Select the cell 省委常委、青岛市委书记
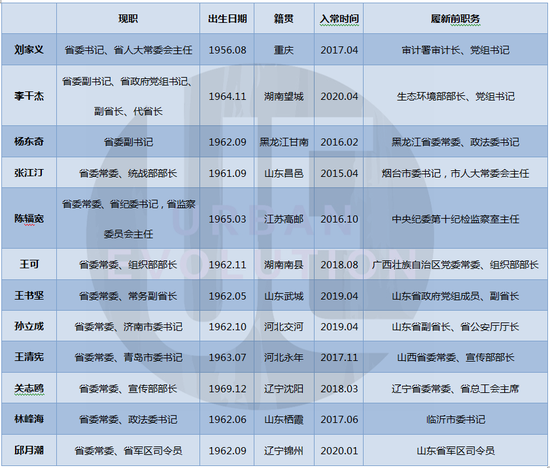This screenshot has width=550, height=468. [128, 357]
